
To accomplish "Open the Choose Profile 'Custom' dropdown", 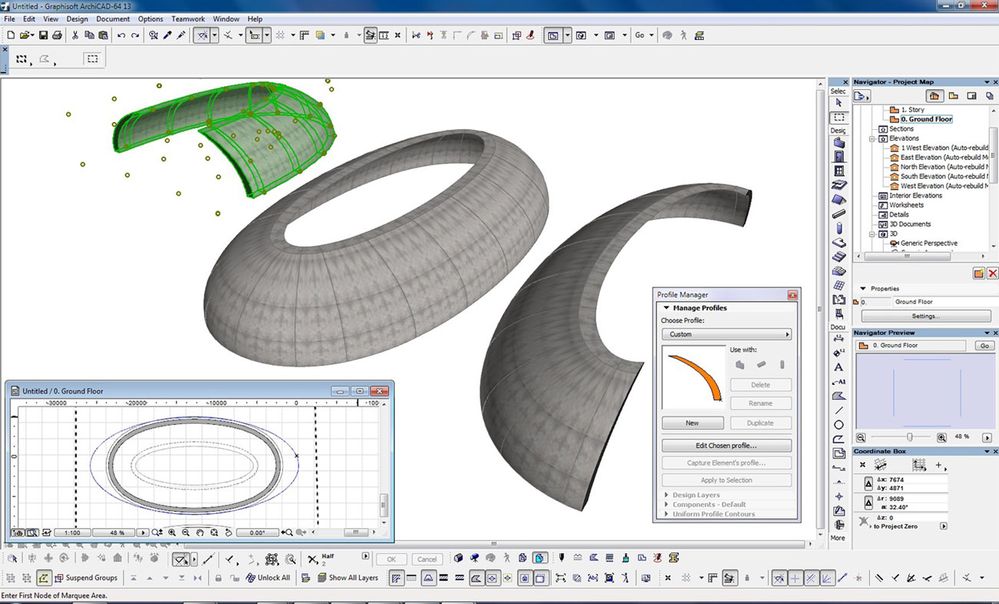I will click(727, 334).
